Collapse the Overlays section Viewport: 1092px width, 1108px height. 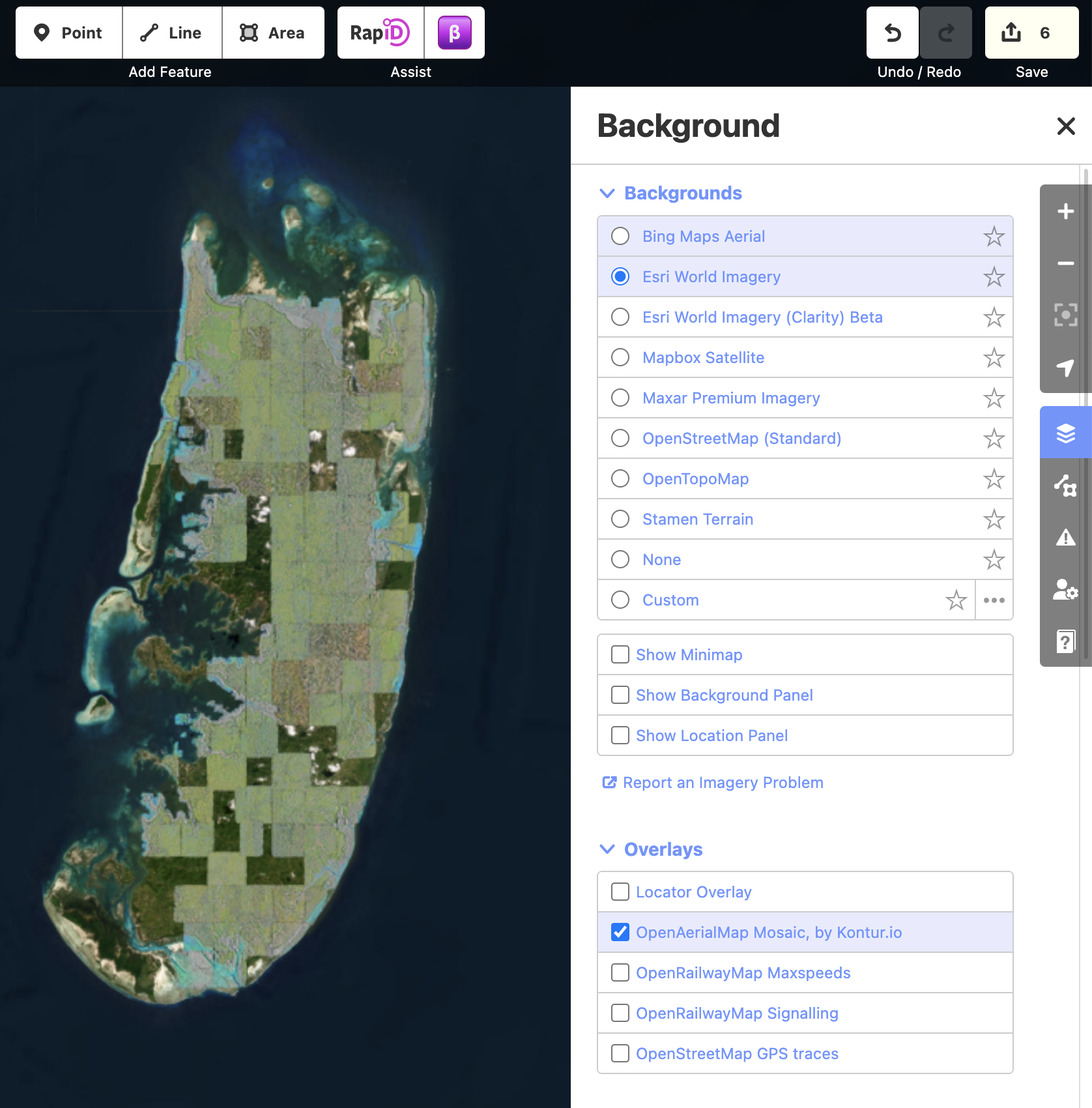651,849
